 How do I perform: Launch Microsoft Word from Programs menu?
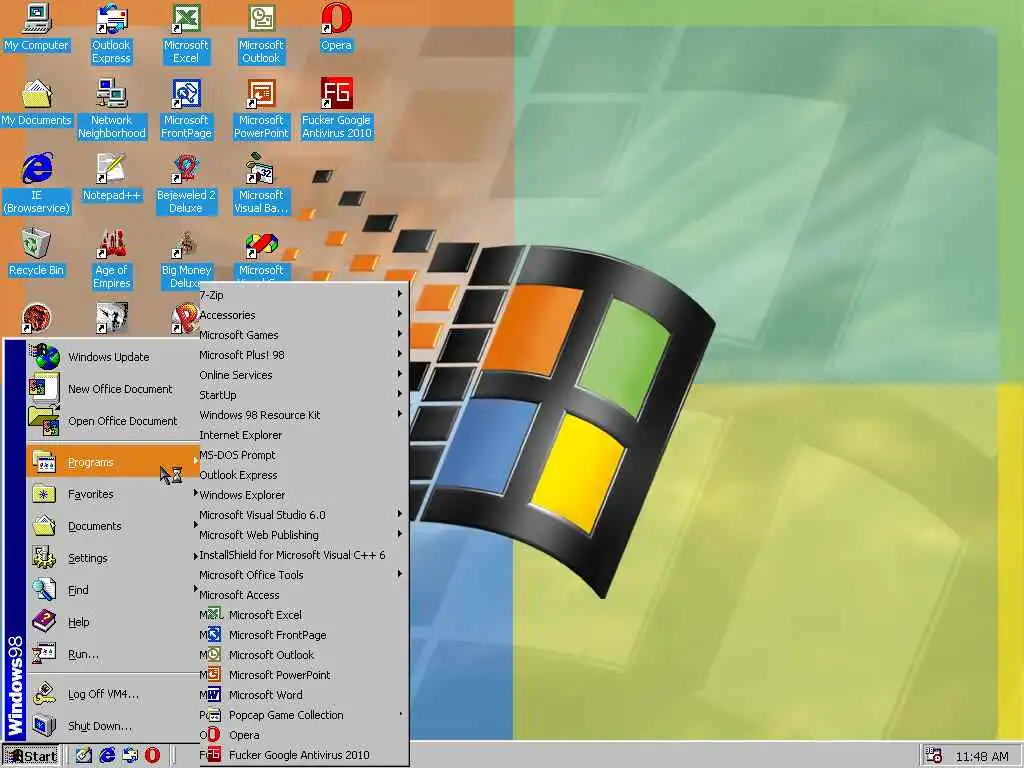coord(303,695)
